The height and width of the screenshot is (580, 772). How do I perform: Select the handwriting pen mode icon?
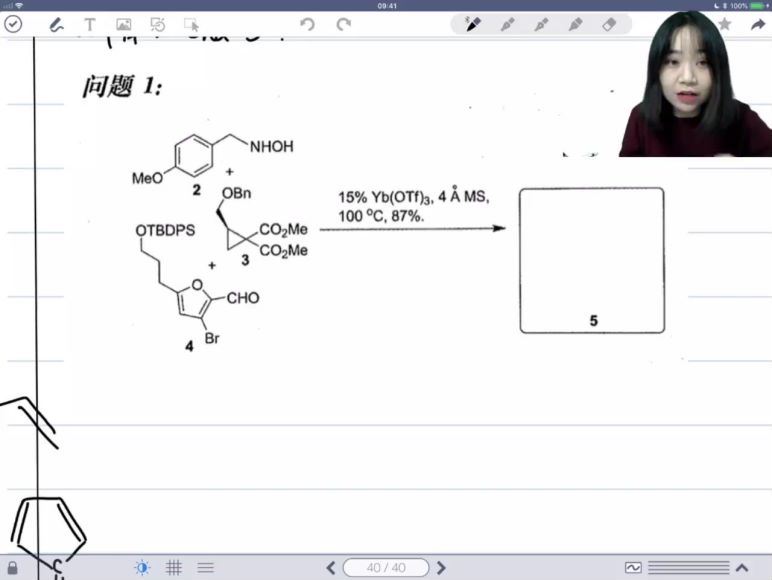tap(56, 24)
